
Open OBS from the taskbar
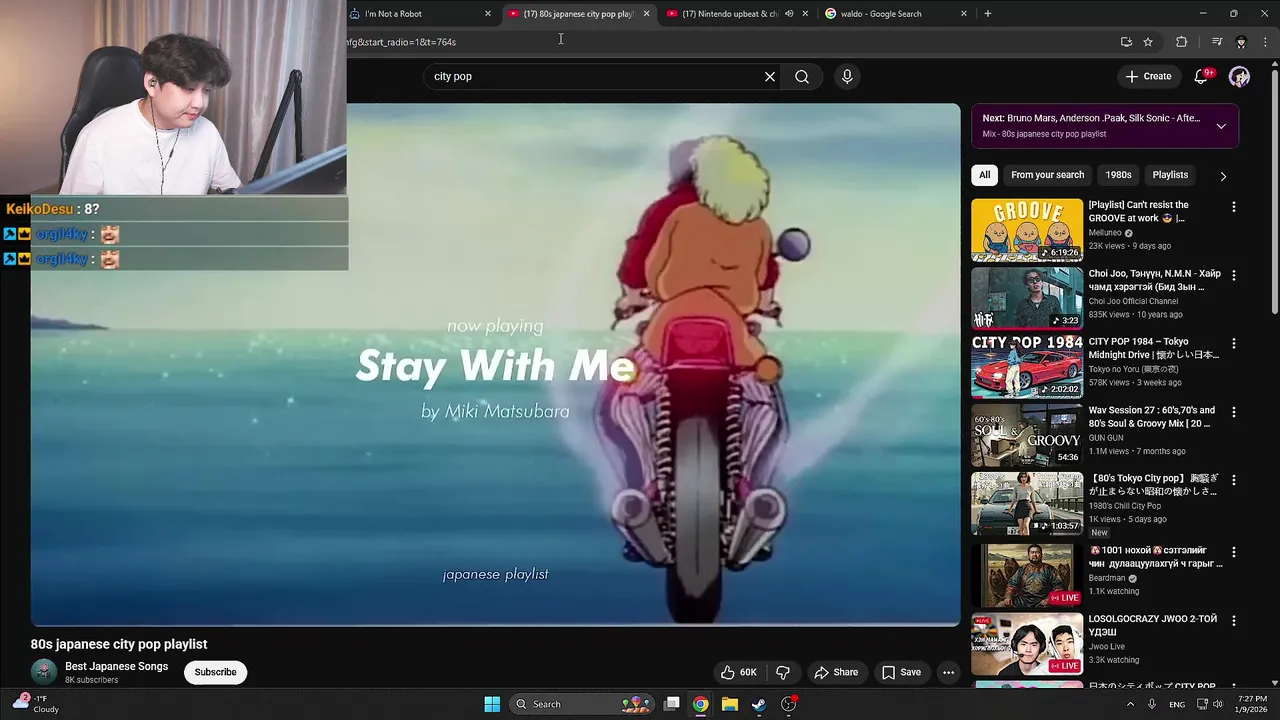(x=788, y=704)
